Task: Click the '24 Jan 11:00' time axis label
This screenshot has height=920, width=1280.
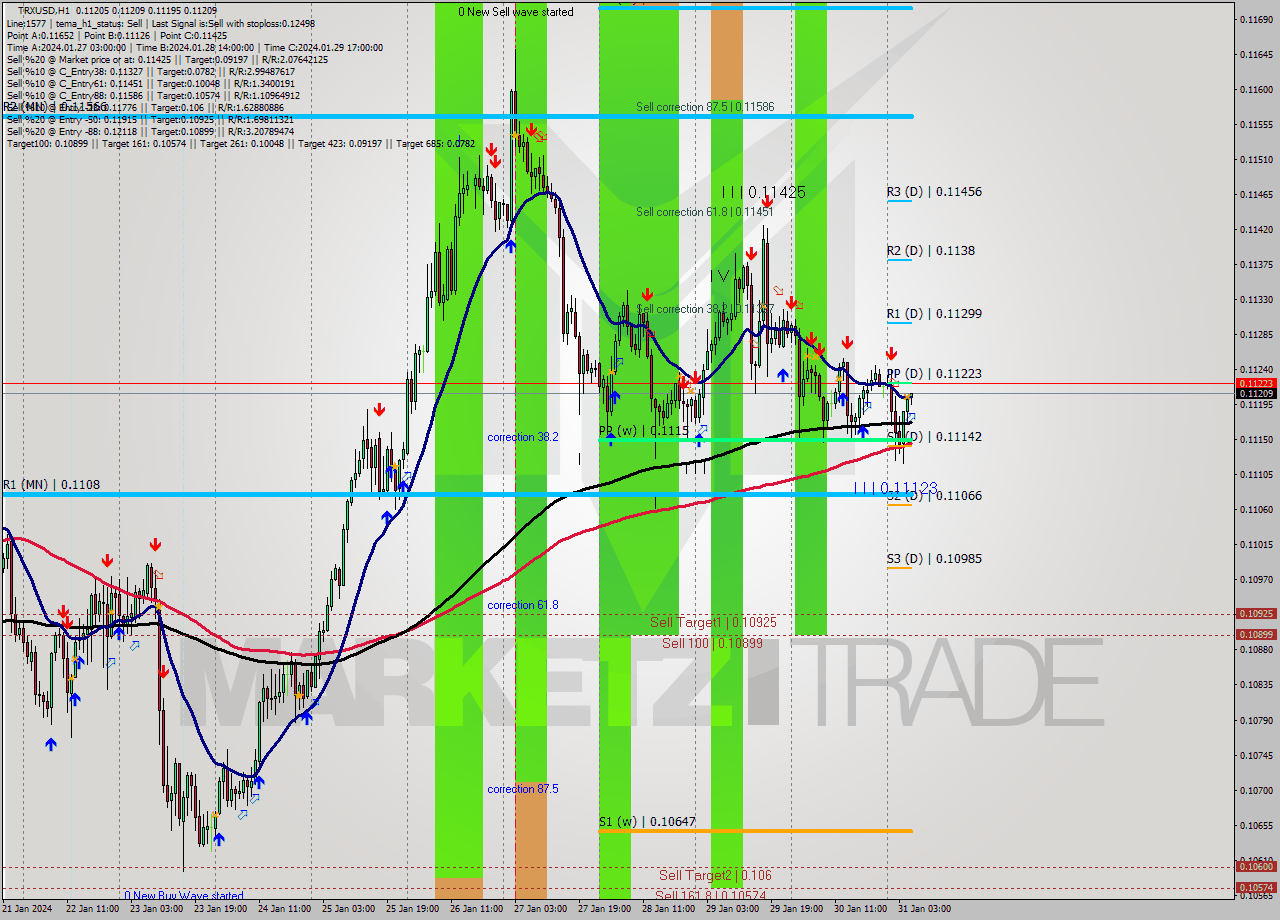Action: pyautogui.click(x=284, y=910)
